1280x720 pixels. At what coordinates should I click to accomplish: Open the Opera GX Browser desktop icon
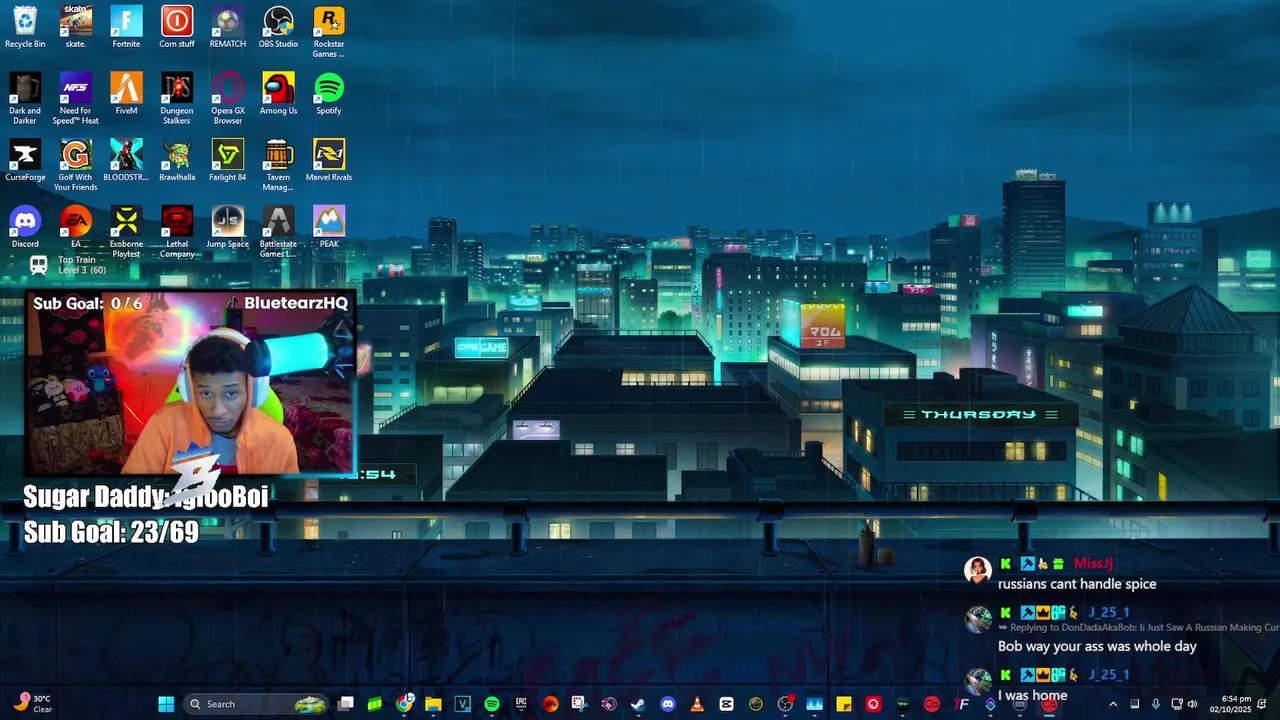tap(228, 98)
